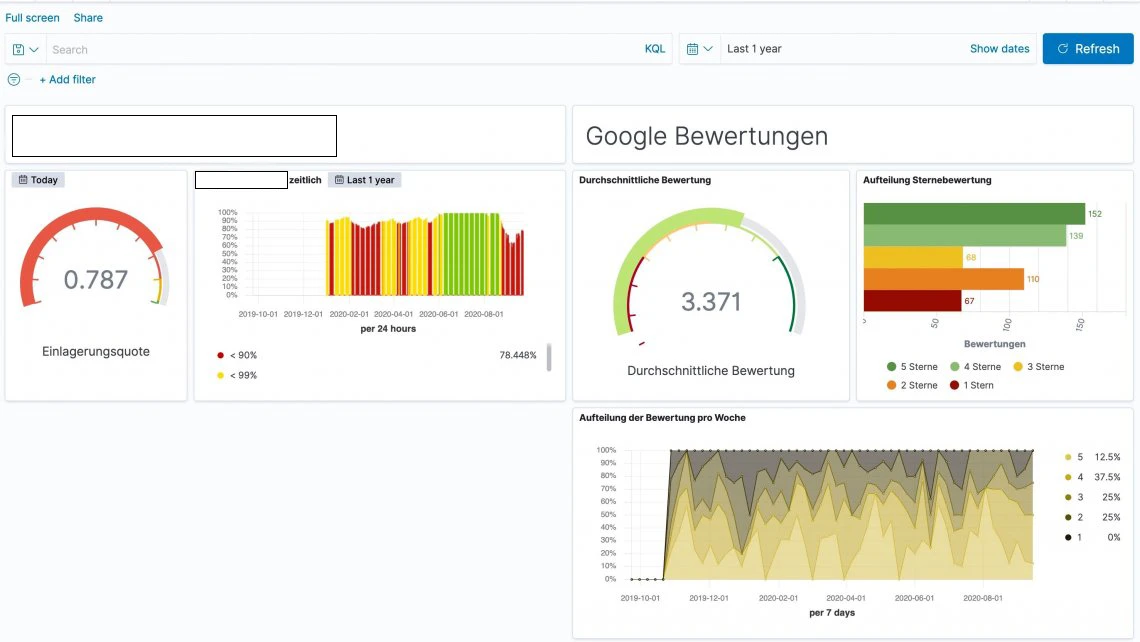The width and height of the screenshot is (1140, 642).
Task: Open the saved query menu icon
Action: (x=18, y=49)
